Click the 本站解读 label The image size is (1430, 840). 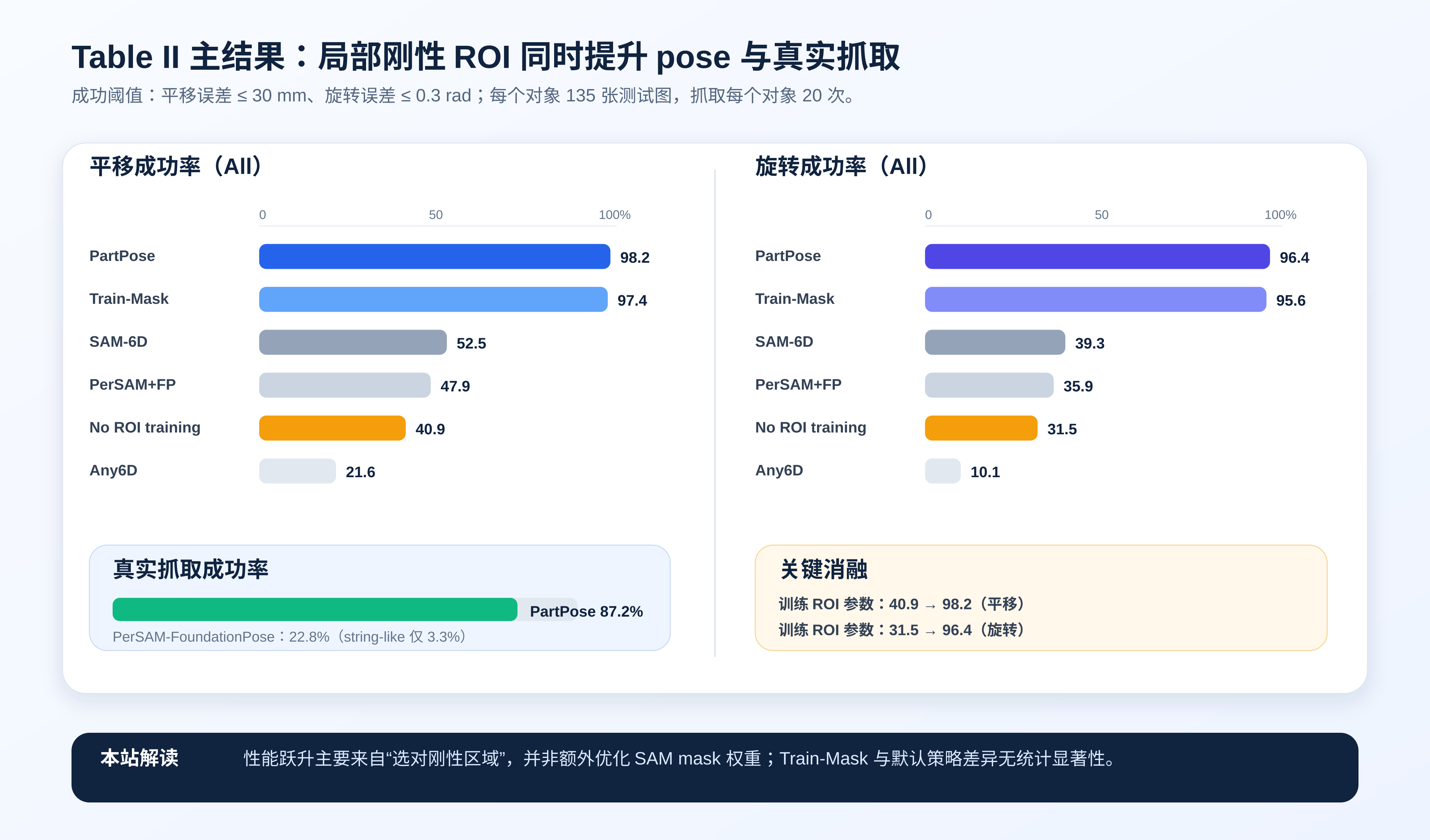click(x=139, y=758)
